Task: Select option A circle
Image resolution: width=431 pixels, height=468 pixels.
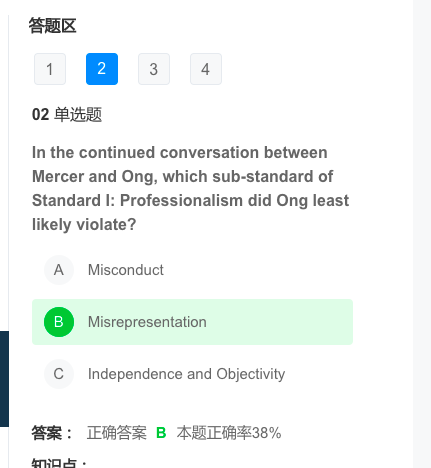Action: tap(59, 270)
